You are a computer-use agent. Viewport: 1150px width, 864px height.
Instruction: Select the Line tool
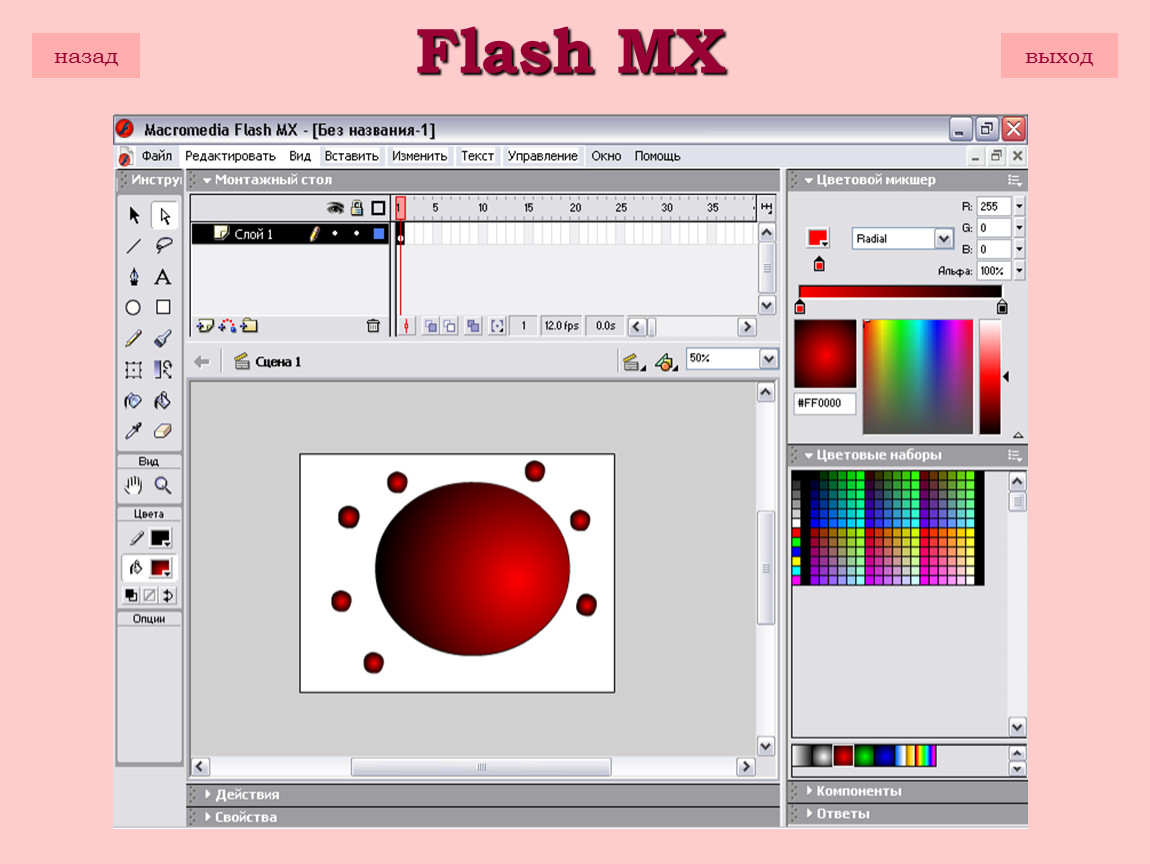click(x=133, y=246)
